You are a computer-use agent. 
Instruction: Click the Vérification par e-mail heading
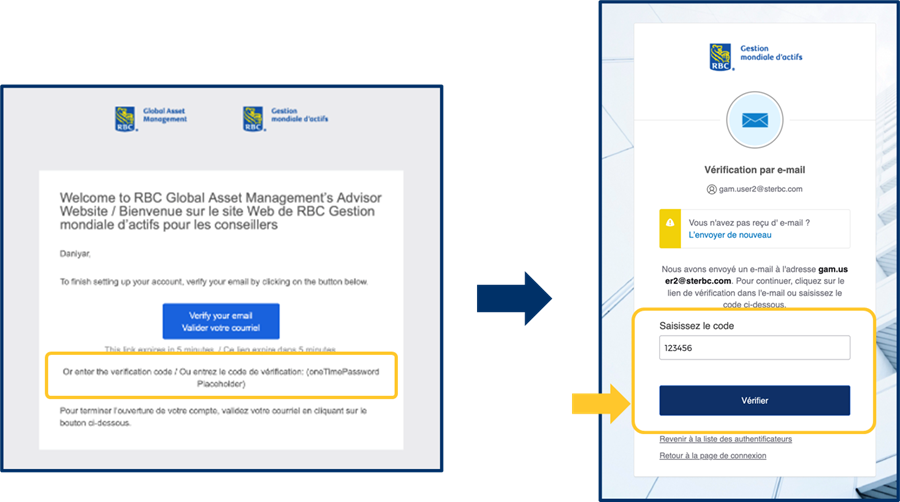754,170
